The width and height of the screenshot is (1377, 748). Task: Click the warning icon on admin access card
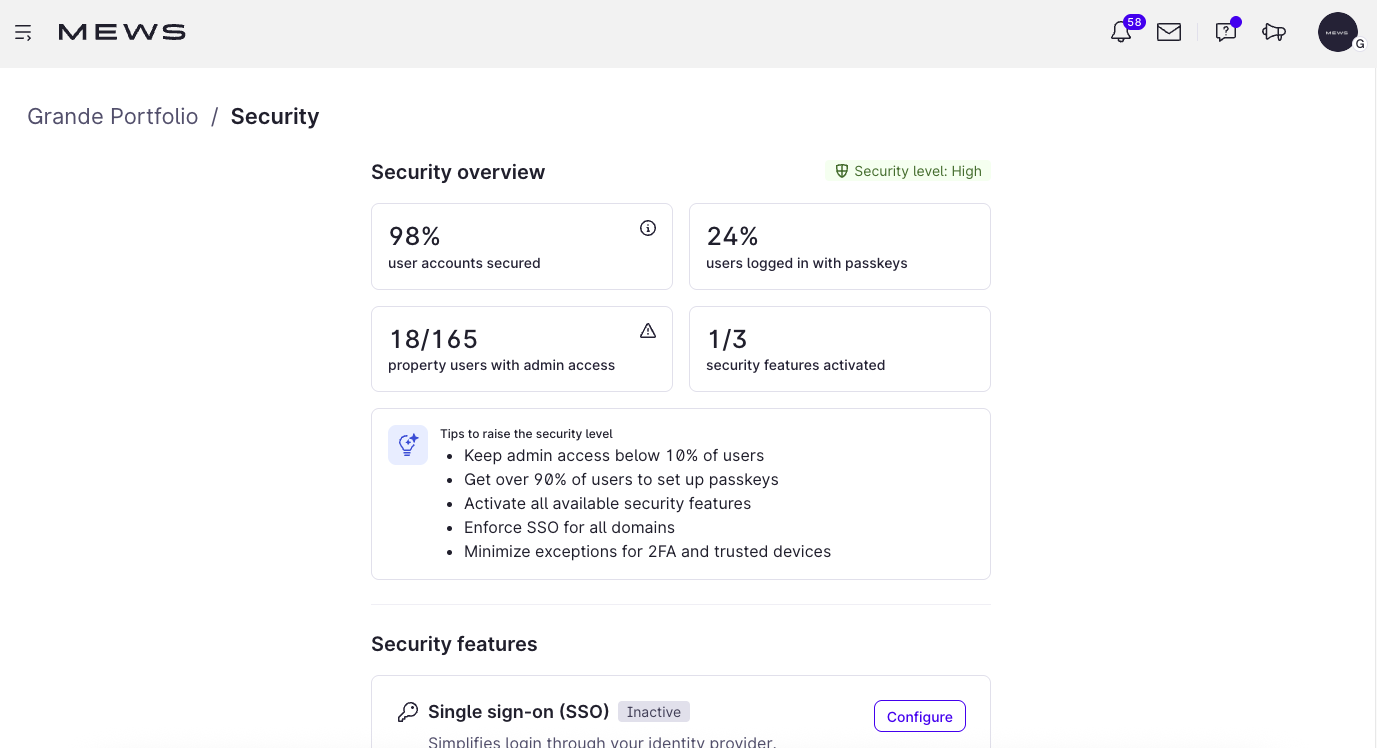point(647,330)
